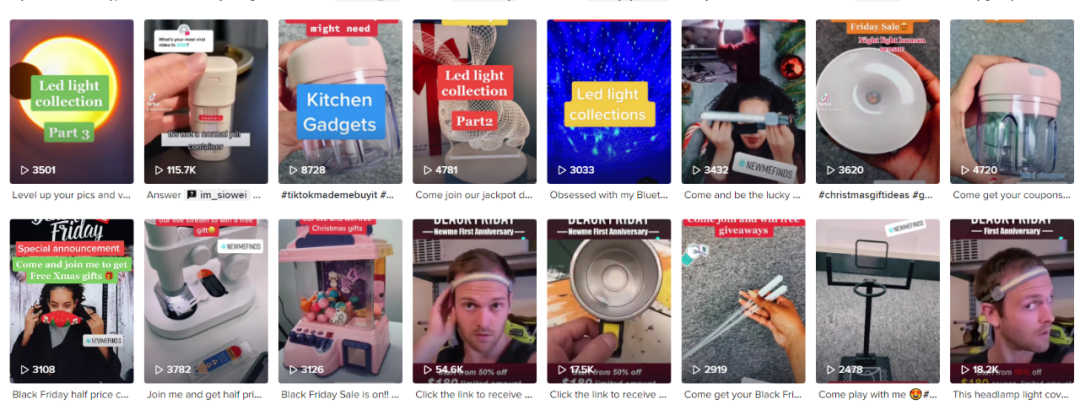Click the play icon next to 3432 views
This screenshot has height=410, width=1080.
696,170
